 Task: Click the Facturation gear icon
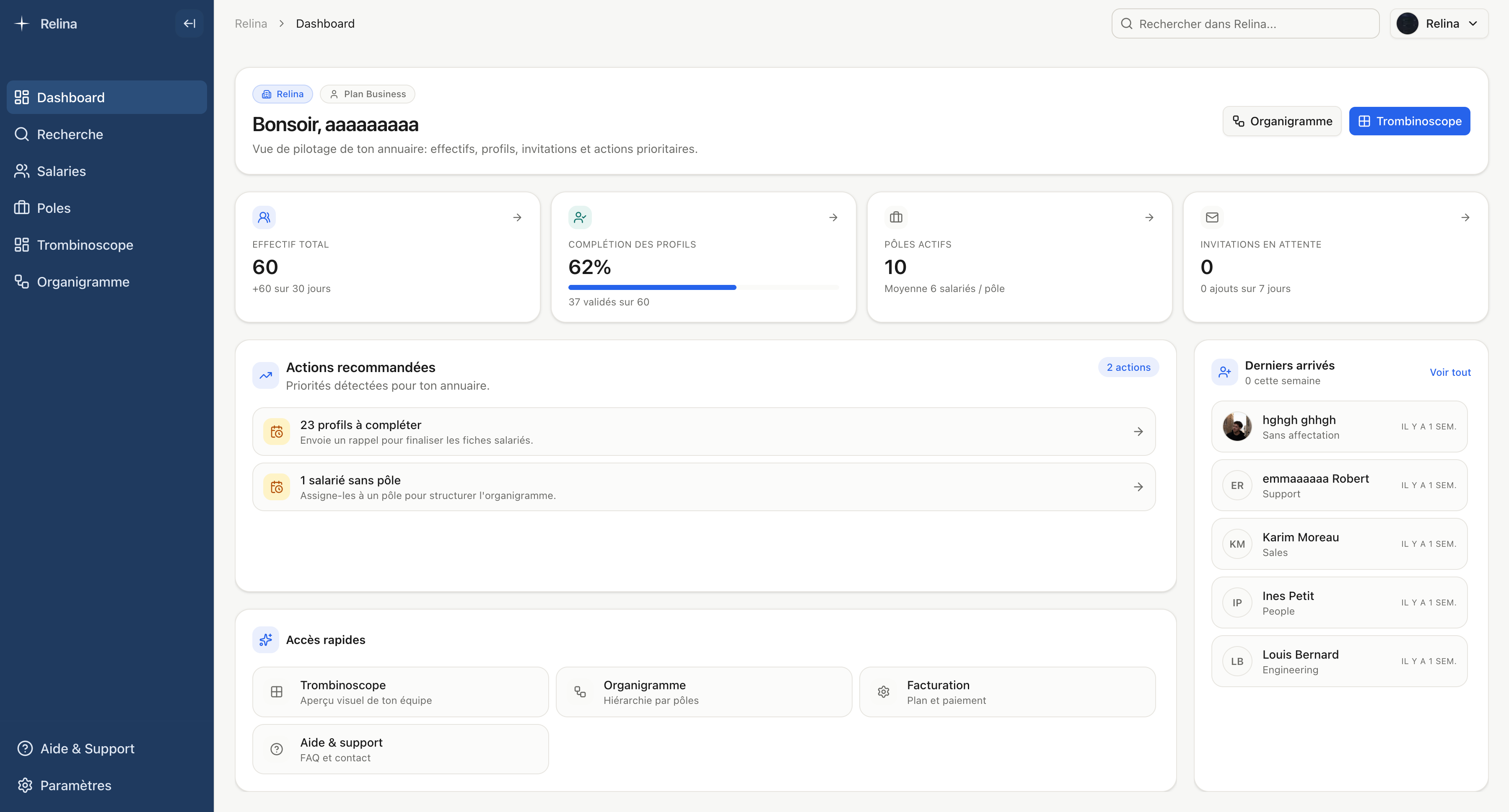[x=883, y=692]
